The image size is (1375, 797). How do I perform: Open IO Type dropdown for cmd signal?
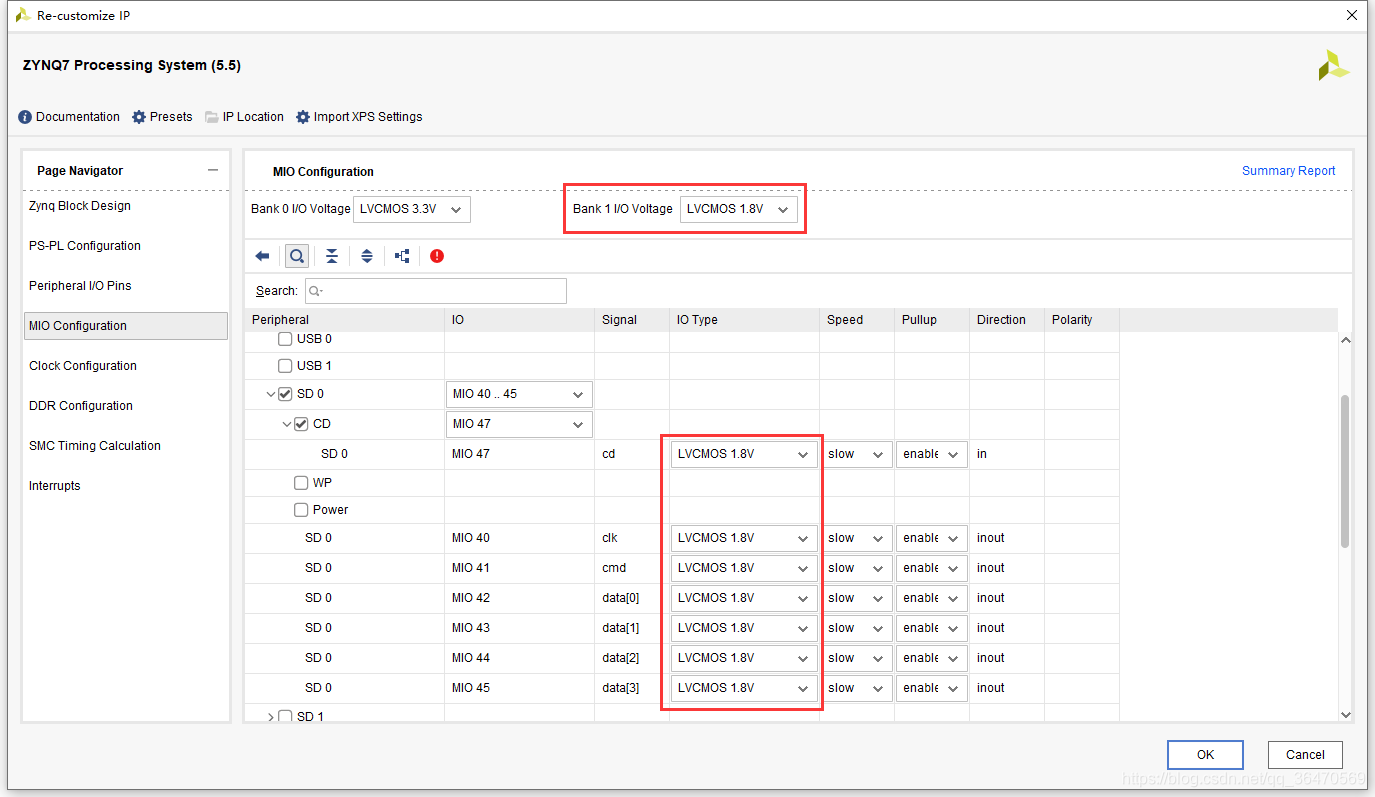[x=744, y=568]
